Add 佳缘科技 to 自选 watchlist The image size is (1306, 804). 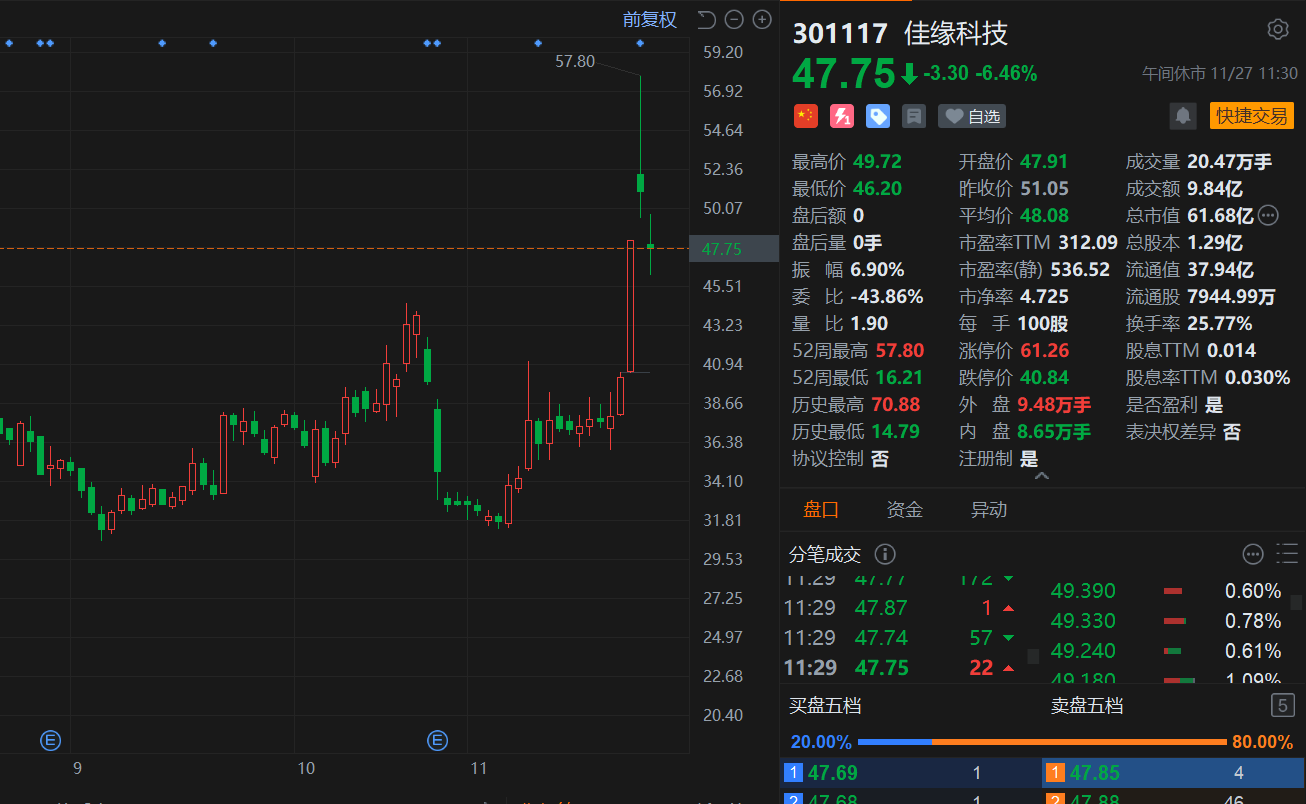972,116
